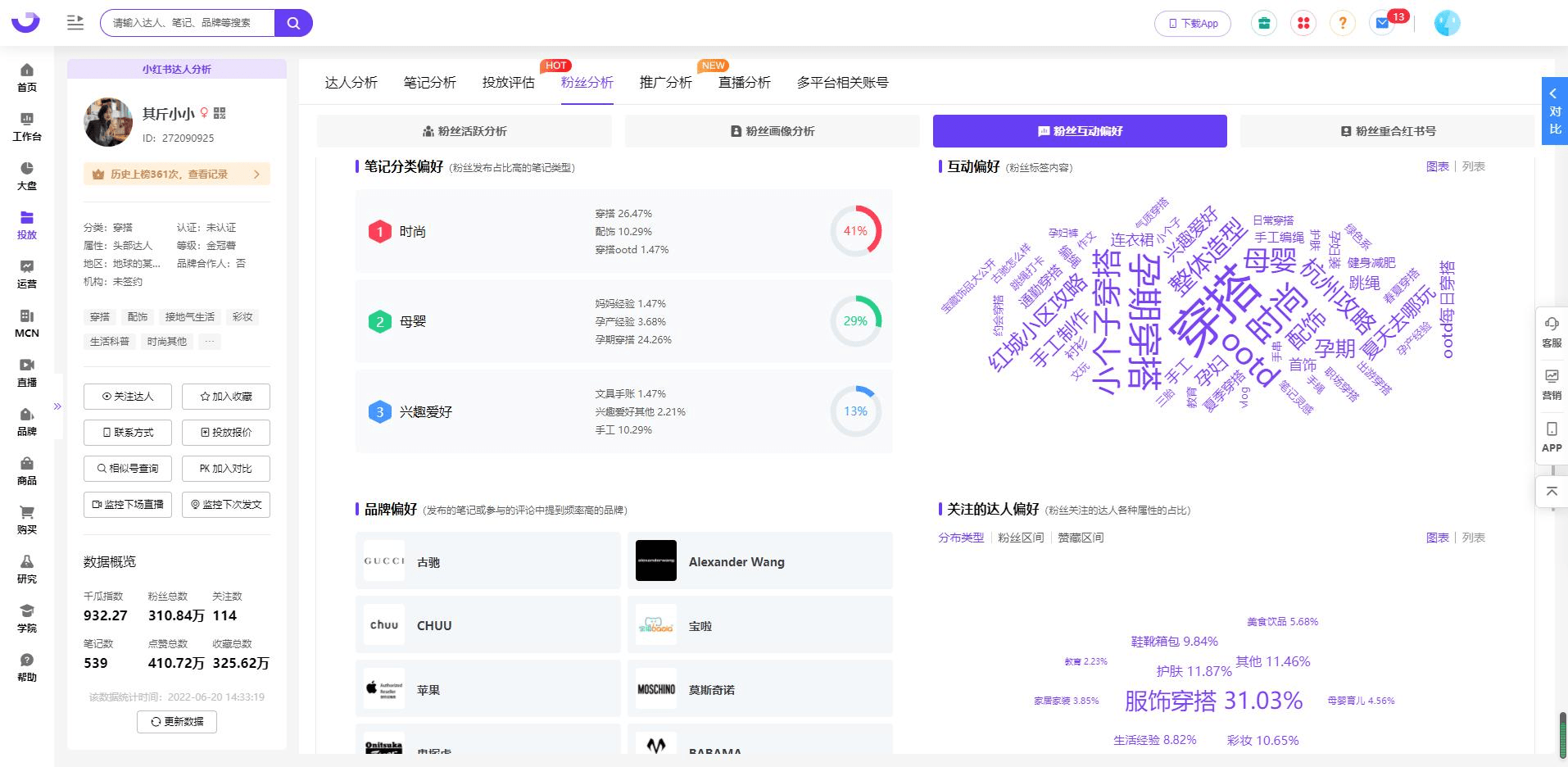This screenshot has height=767, width=1568.
Task: Select 赞藏区间 filter
Action: (x=1081, y=538)
